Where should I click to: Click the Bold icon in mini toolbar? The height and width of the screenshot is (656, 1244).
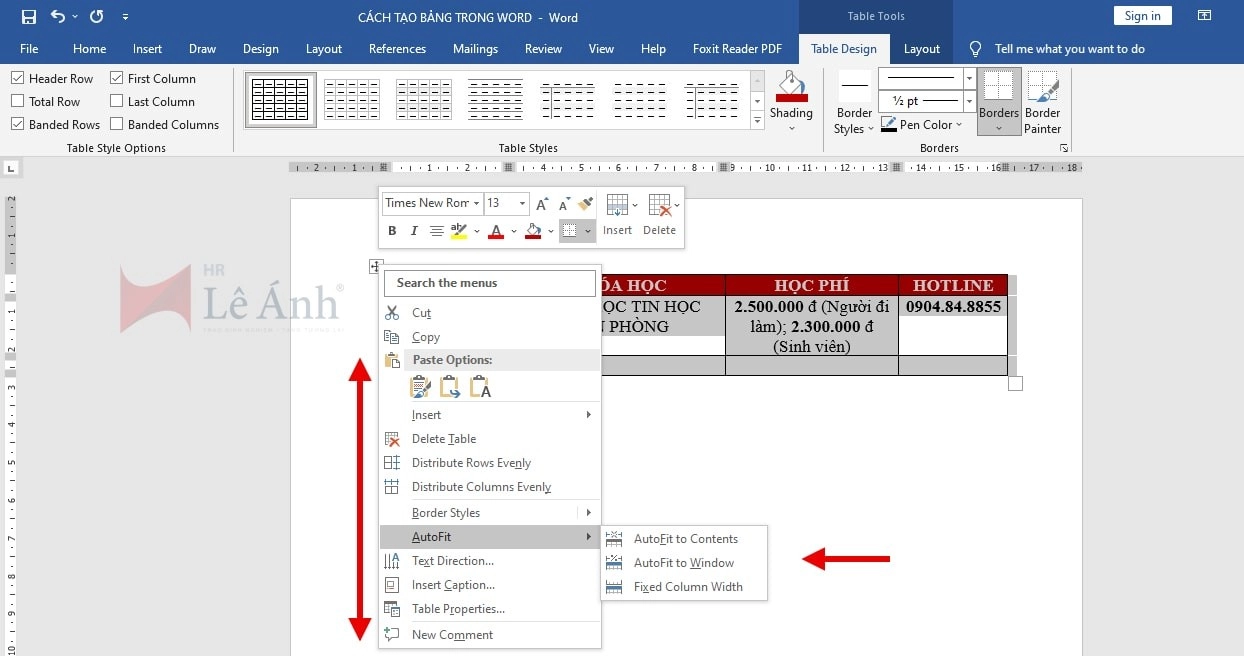(x=392, y=231)
